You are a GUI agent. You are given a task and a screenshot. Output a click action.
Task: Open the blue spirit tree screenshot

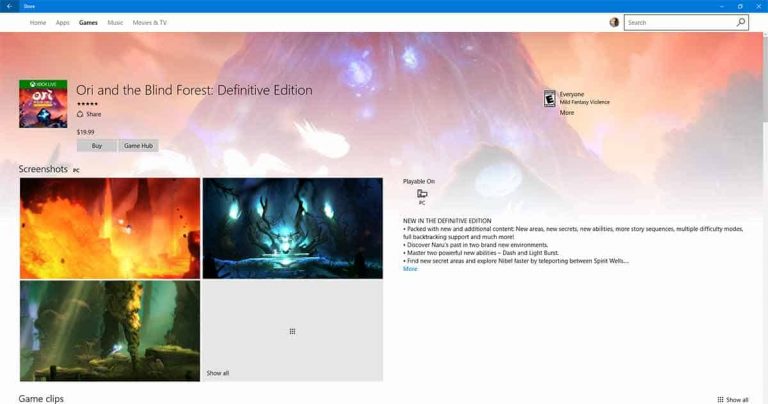tap(292, 228)
